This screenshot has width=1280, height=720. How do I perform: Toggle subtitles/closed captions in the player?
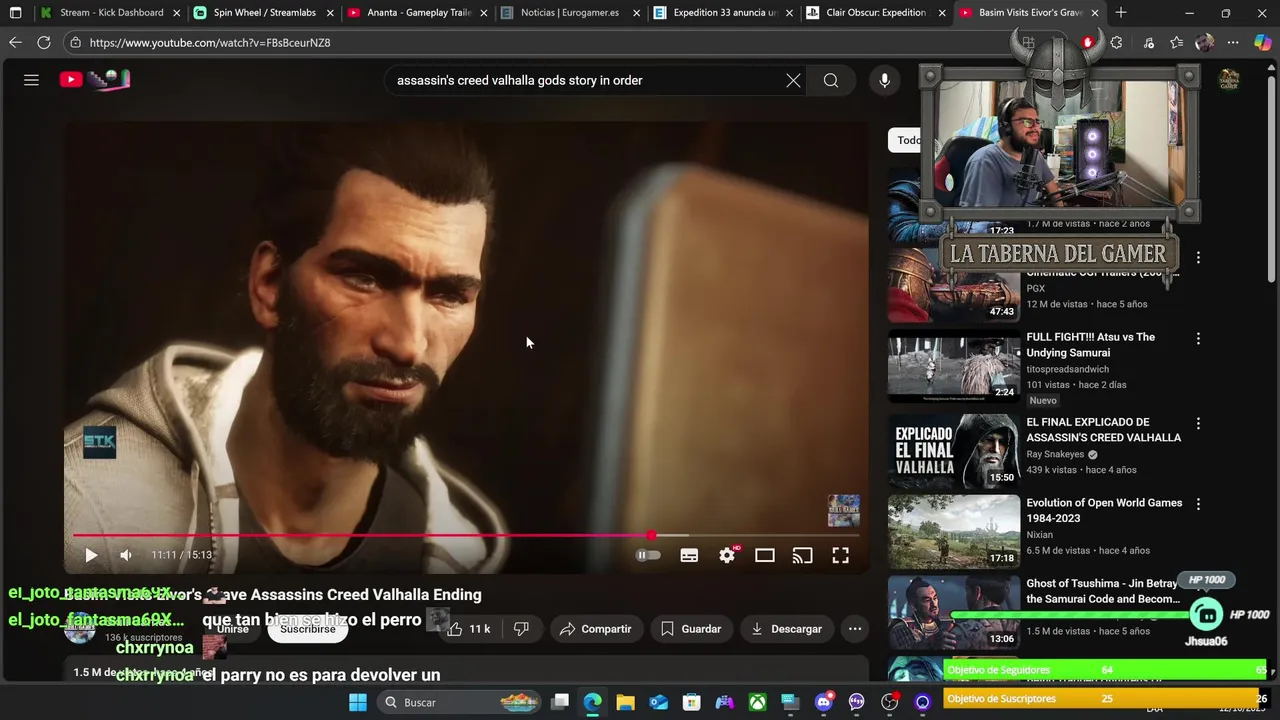[689, 555]
